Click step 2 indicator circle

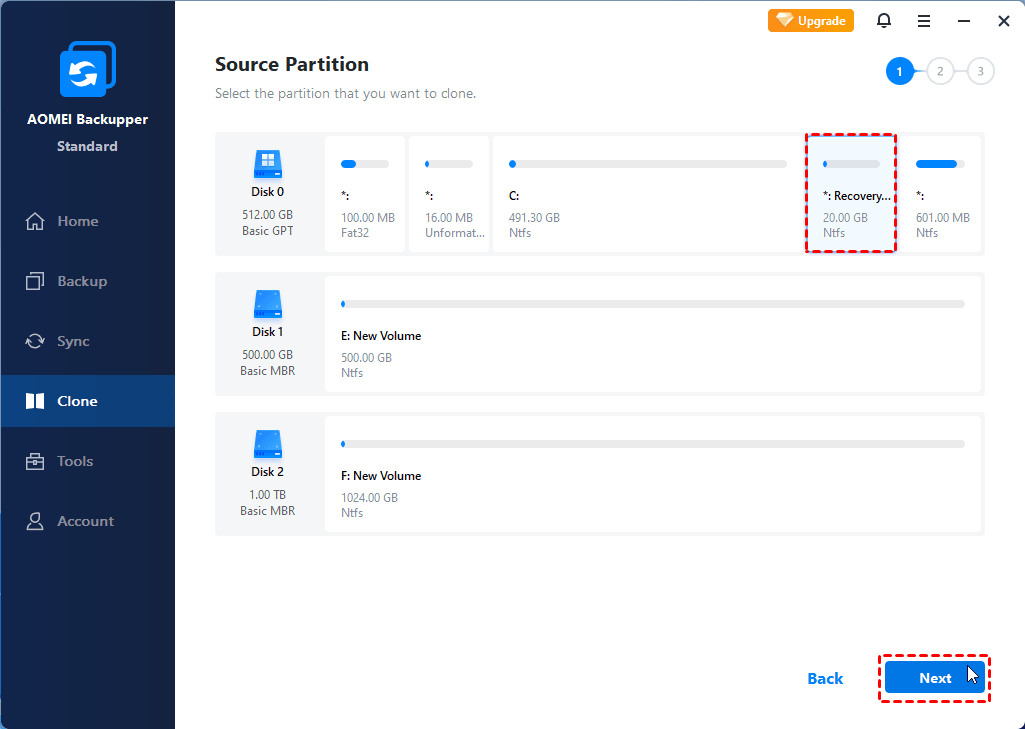(940, 71)
